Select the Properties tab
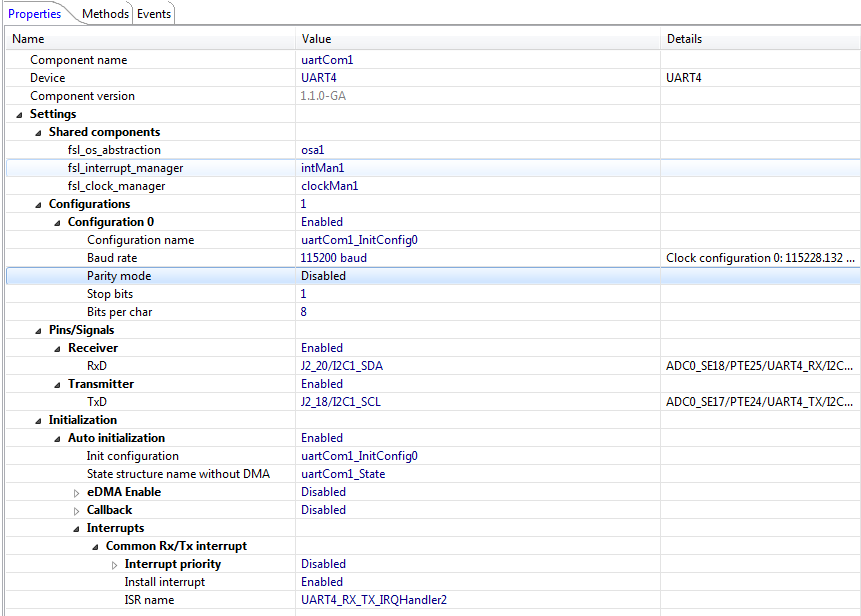This screenshot has height=616, width=861. tap(35, 14)
